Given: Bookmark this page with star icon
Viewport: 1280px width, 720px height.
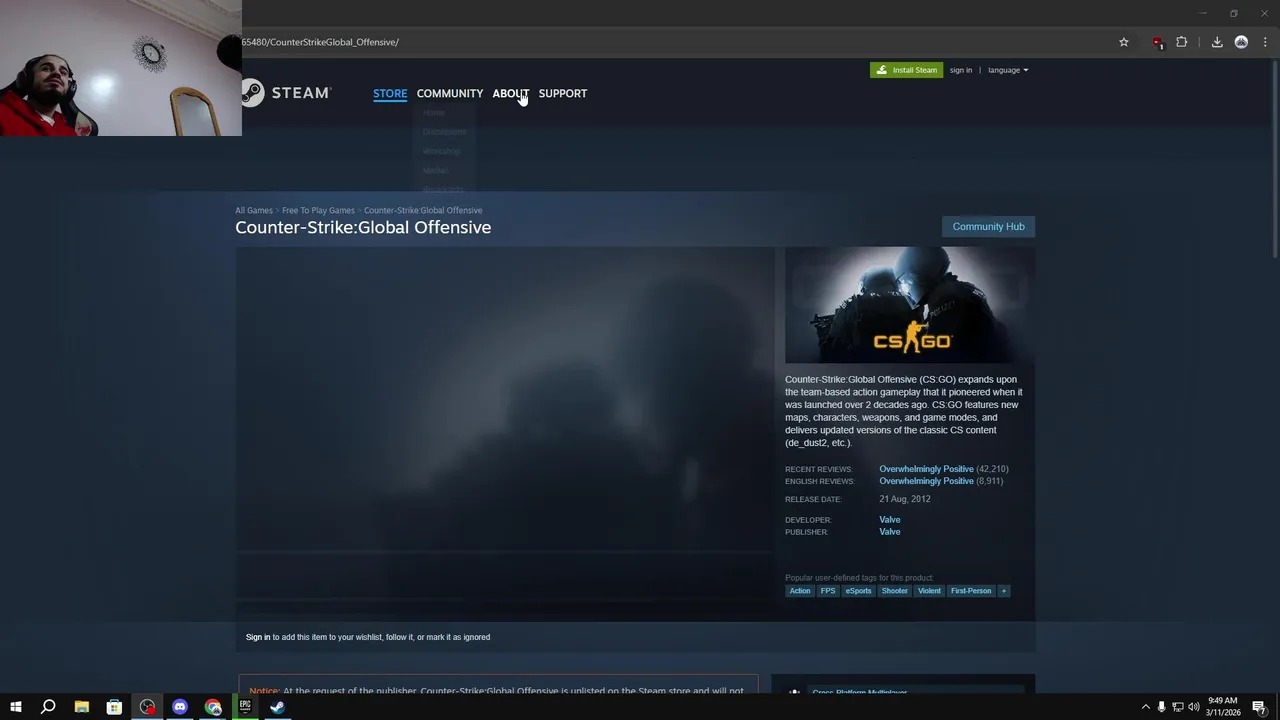Looking at the screenshot, I should click(x=1124, y=42).
